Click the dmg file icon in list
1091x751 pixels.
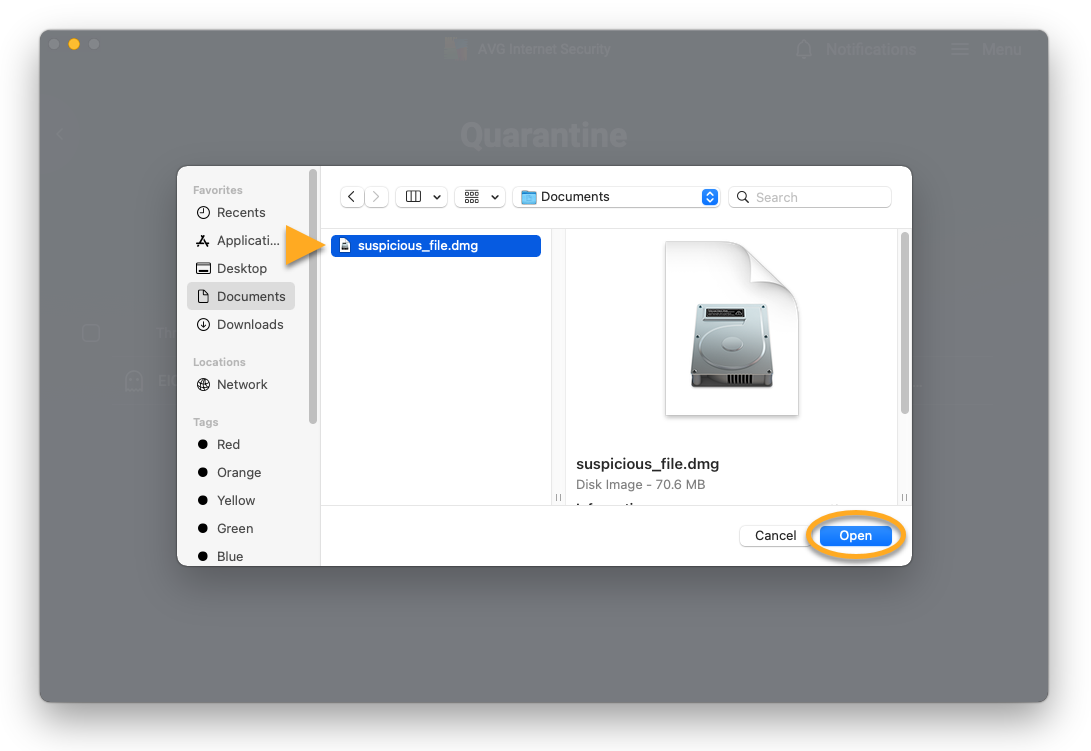pyautogui.click(x=345, y=246)
